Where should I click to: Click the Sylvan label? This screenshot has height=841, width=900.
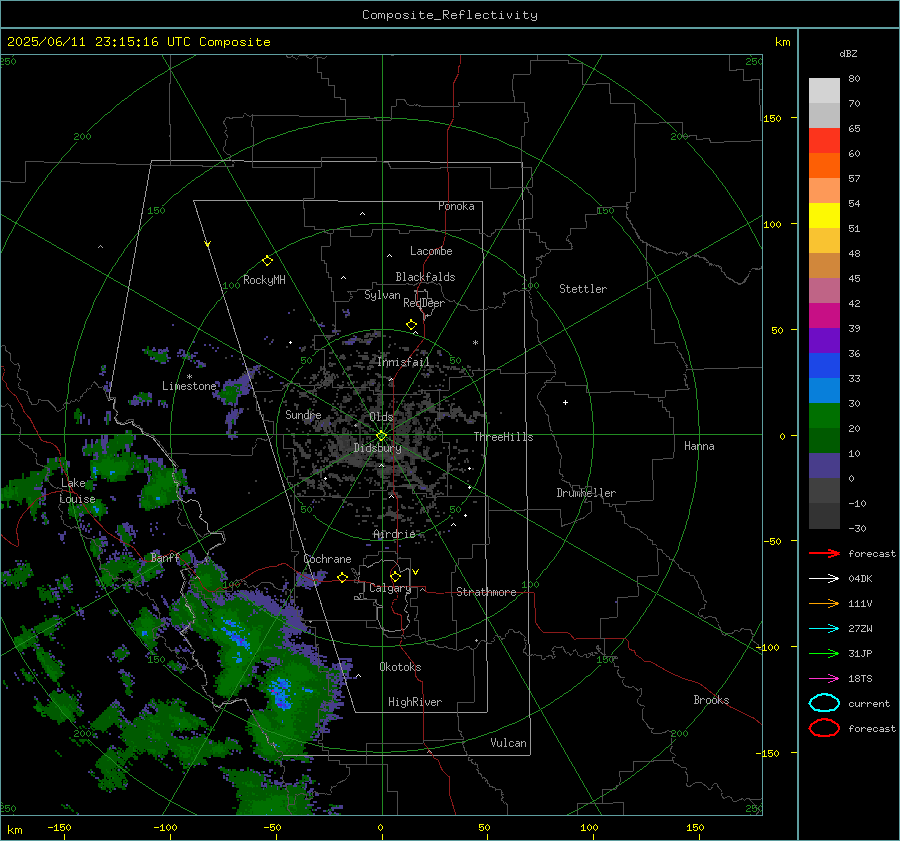point(382,295)
